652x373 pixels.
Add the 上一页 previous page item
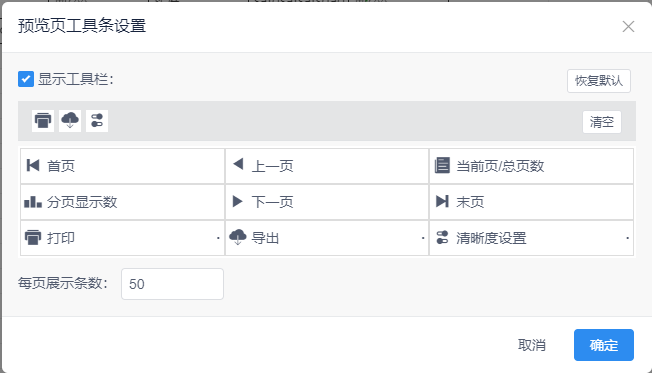click(327, 166)
